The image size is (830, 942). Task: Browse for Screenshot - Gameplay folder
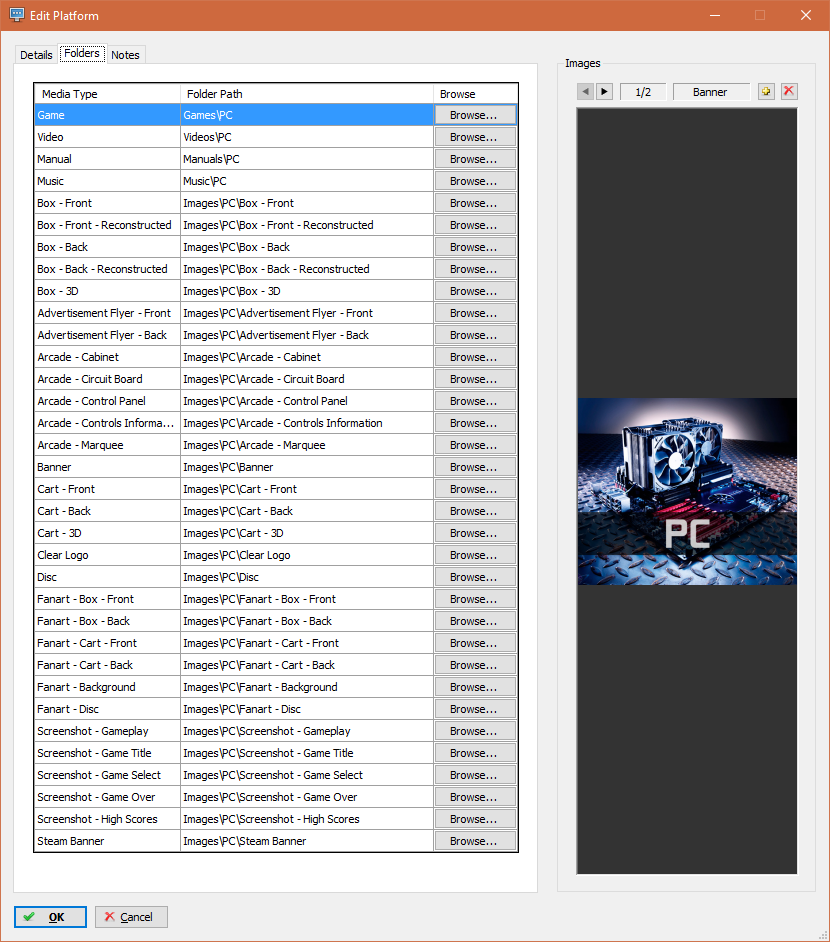pos(474,731)
